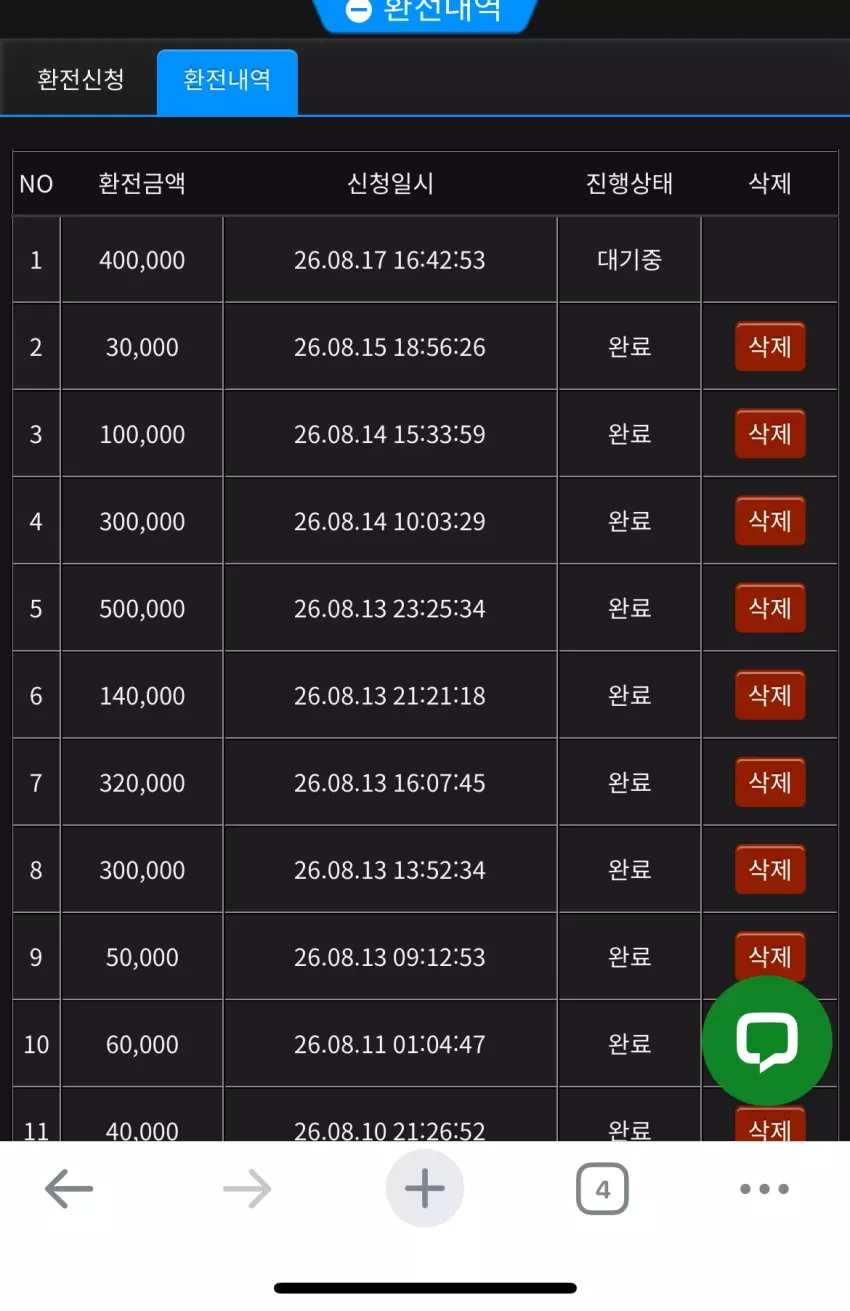Open a new tab with plus icon
850x1311 pixels.
click(x=425, y=1189)
